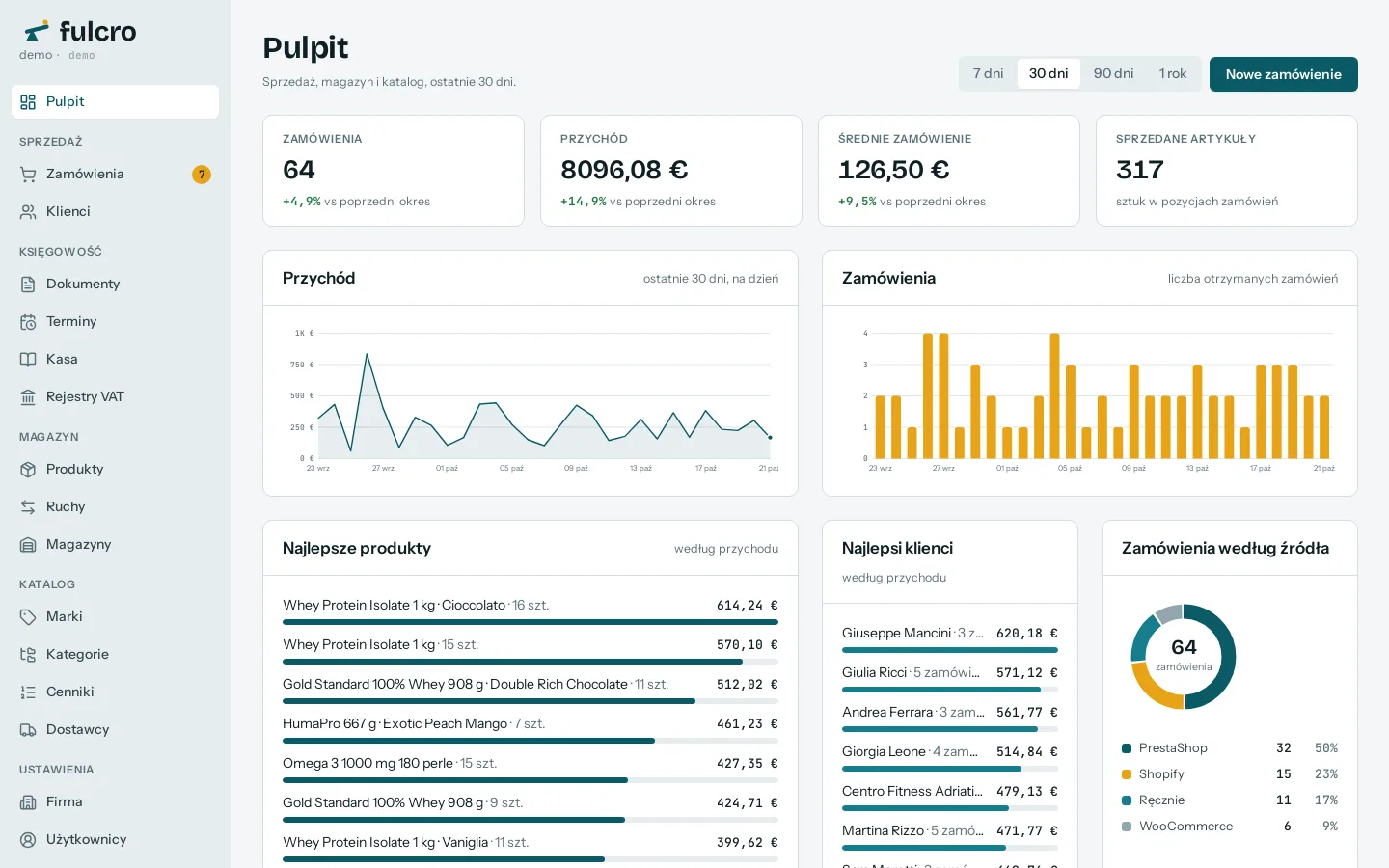Screen dimensions: 1389x868
Task: Click Ręcznie legend entry
Action: 1230,800
